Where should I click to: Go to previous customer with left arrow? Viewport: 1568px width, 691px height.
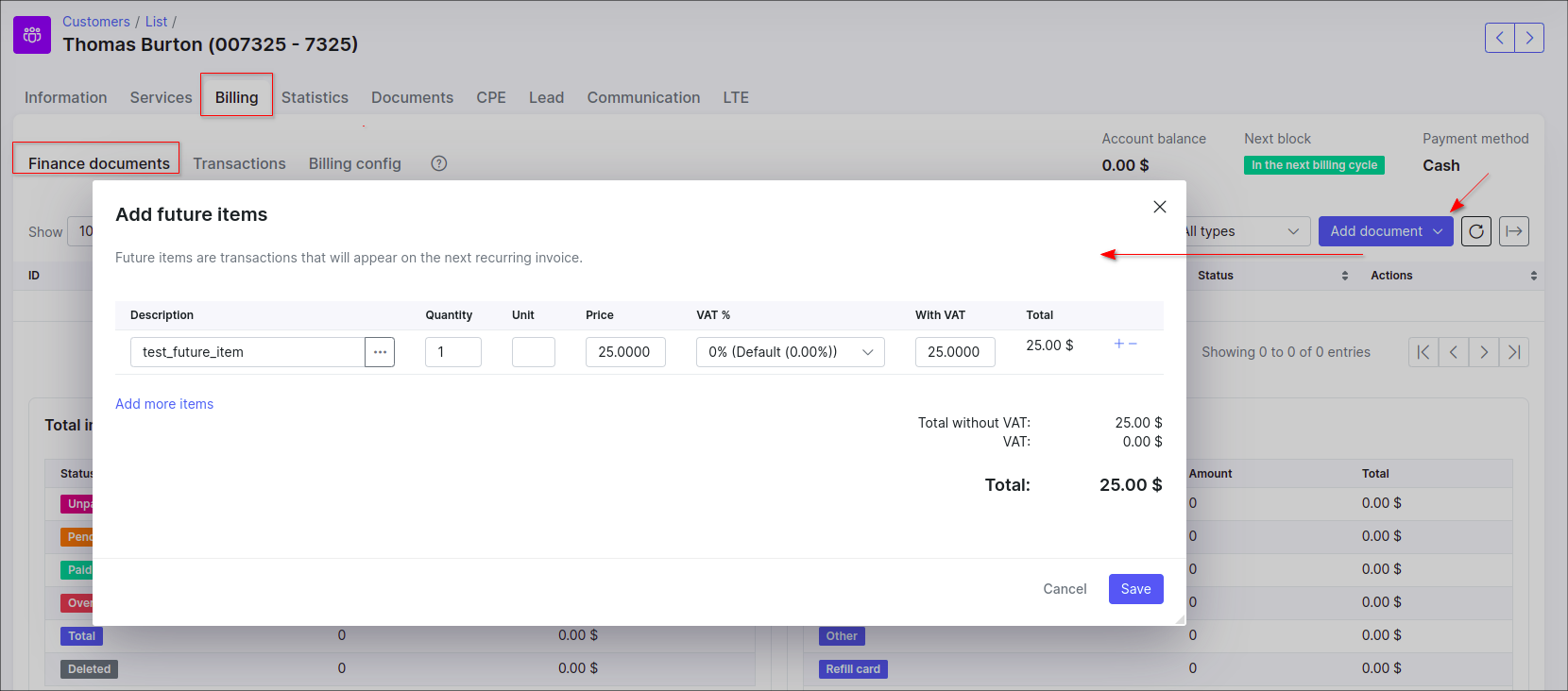(1500, 38)
